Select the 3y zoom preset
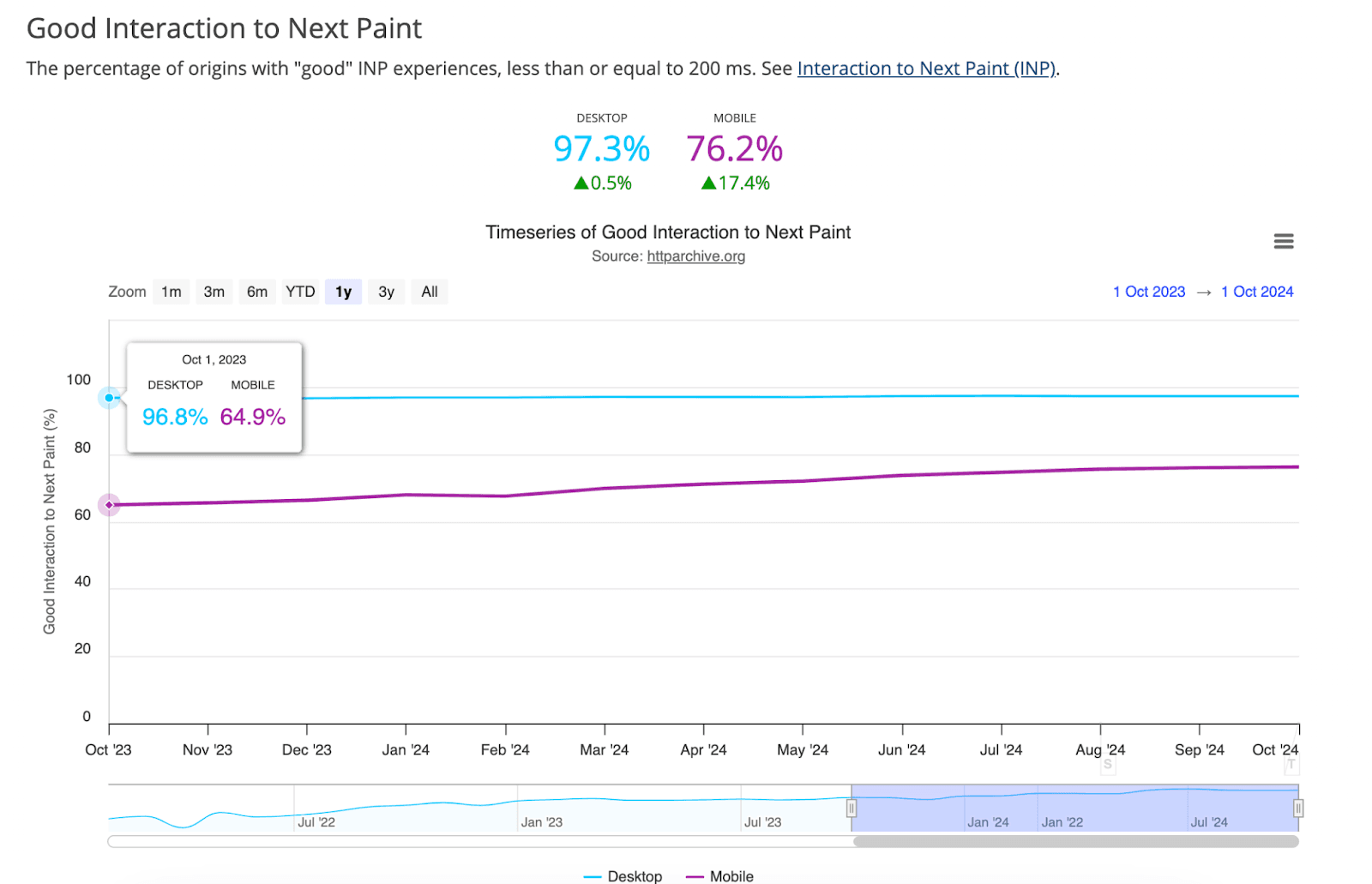Screen dimensions: 1372x884 [x=386, y=292]
